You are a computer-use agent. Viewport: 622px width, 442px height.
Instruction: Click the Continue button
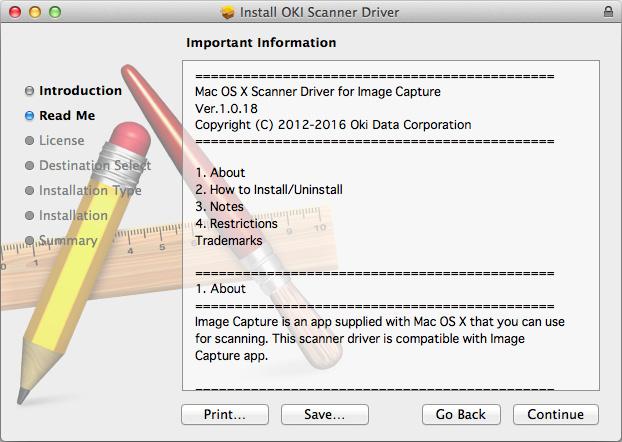coord(555,414)
